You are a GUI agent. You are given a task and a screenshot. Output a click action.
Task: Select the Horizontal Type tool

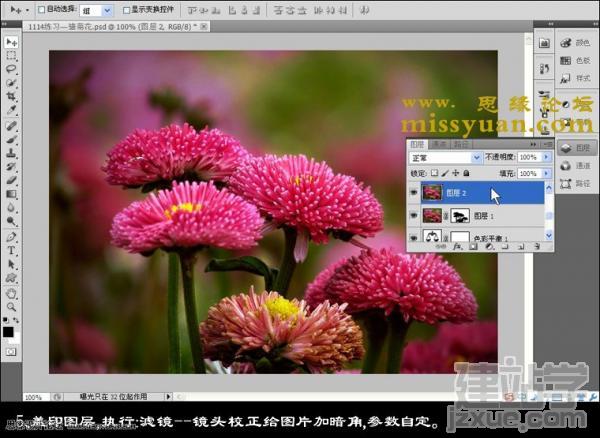tap(11, 251)
